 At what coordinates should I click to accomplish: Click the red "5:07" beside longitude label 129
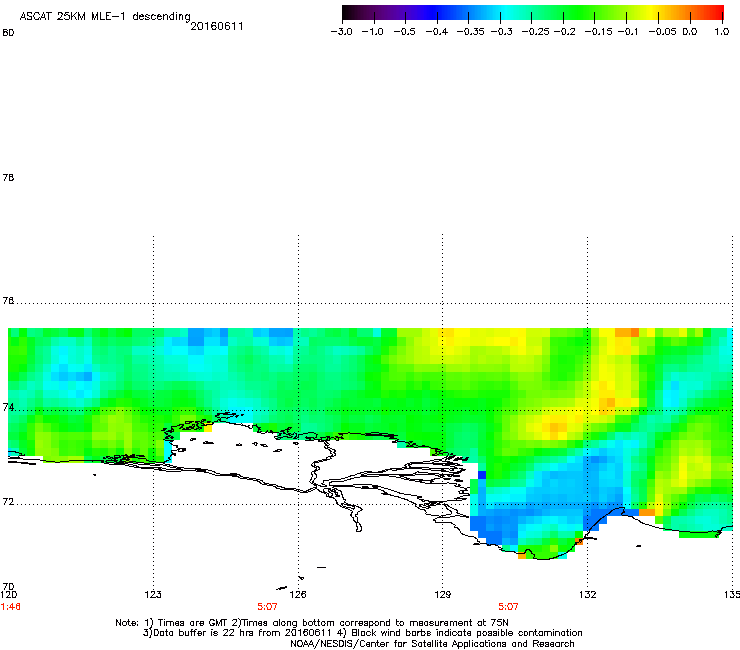tap(508, 607)
